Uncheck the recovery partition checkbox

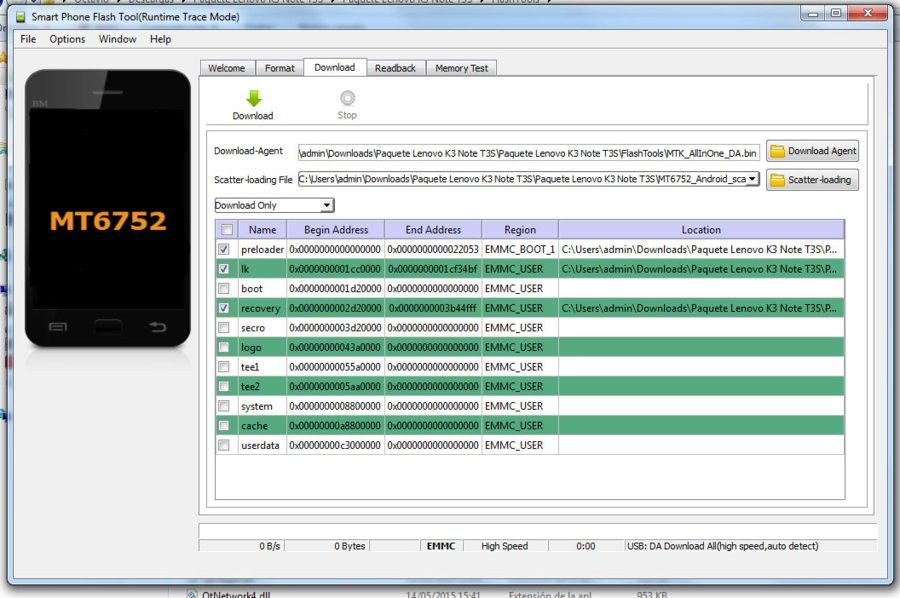(x=224, y=308)
